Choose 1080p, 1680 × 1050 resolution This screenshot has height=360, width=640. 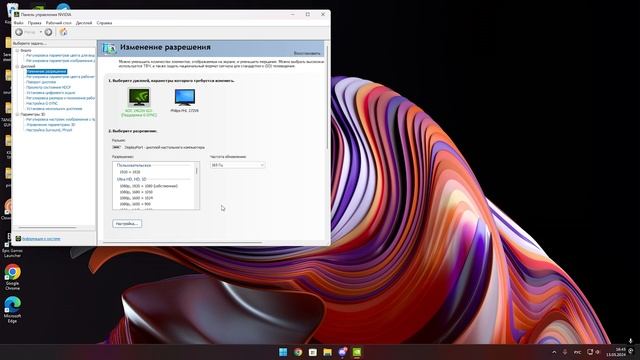[x=136, y=192]
